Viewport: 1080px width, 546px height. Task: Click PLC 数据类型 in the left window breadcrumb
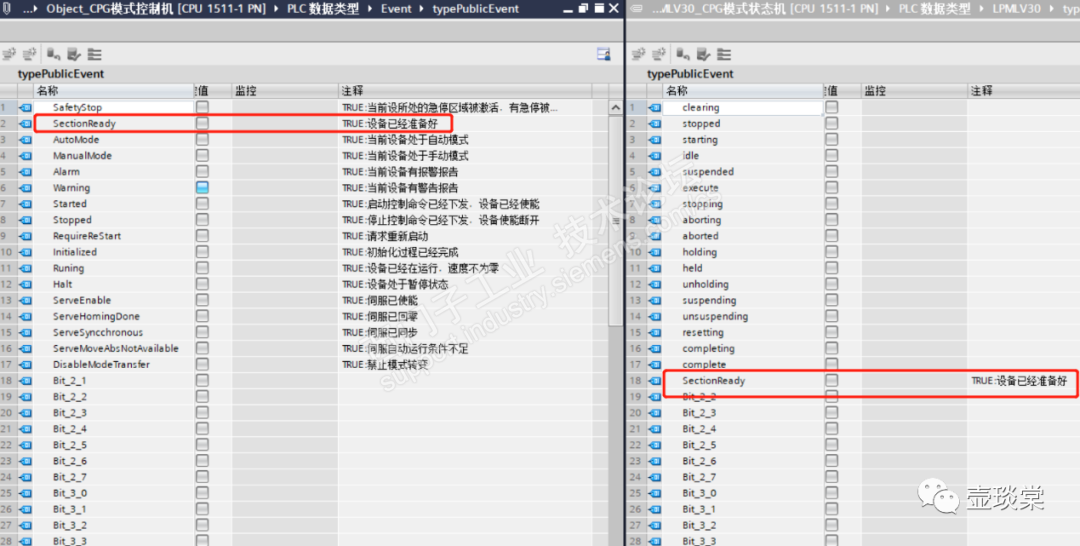click(323, 9)
